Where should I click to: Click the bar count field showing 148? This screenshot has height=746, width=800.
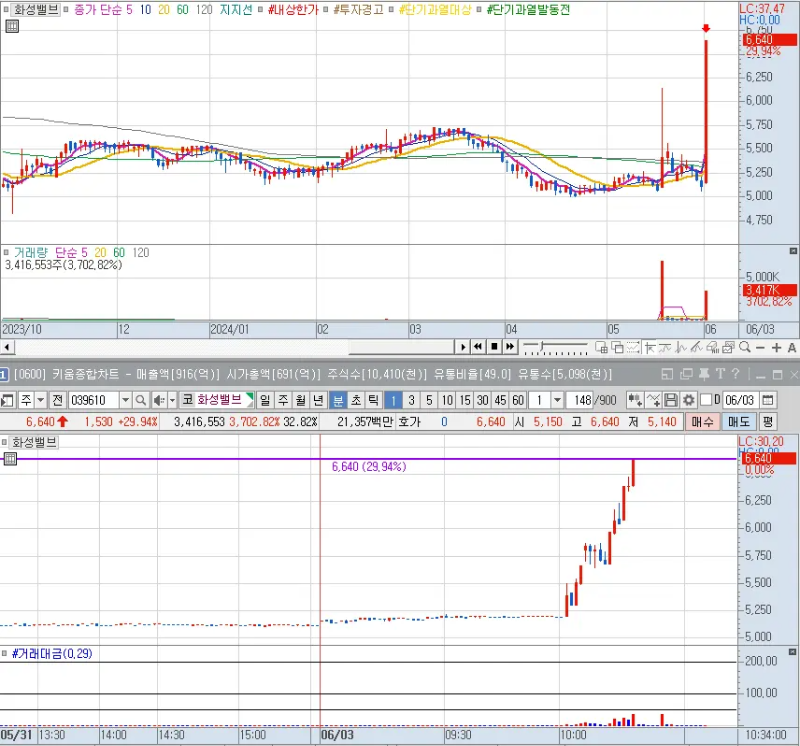point(582,400)
